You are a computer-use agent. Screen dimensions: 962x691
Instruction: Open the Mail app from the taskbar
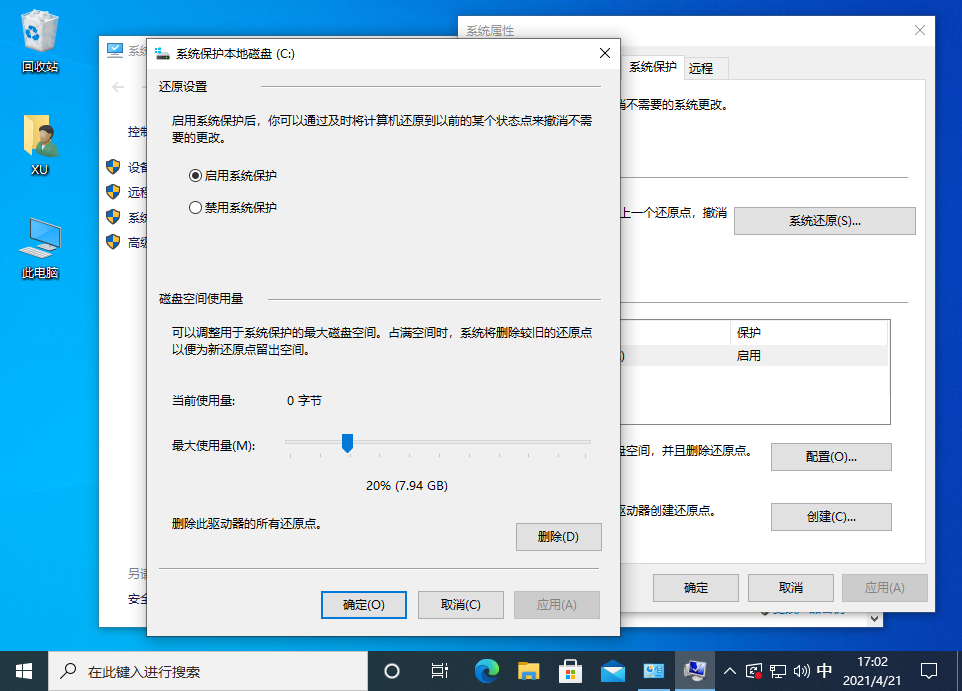pyautogui.click(x=612, y=670)
